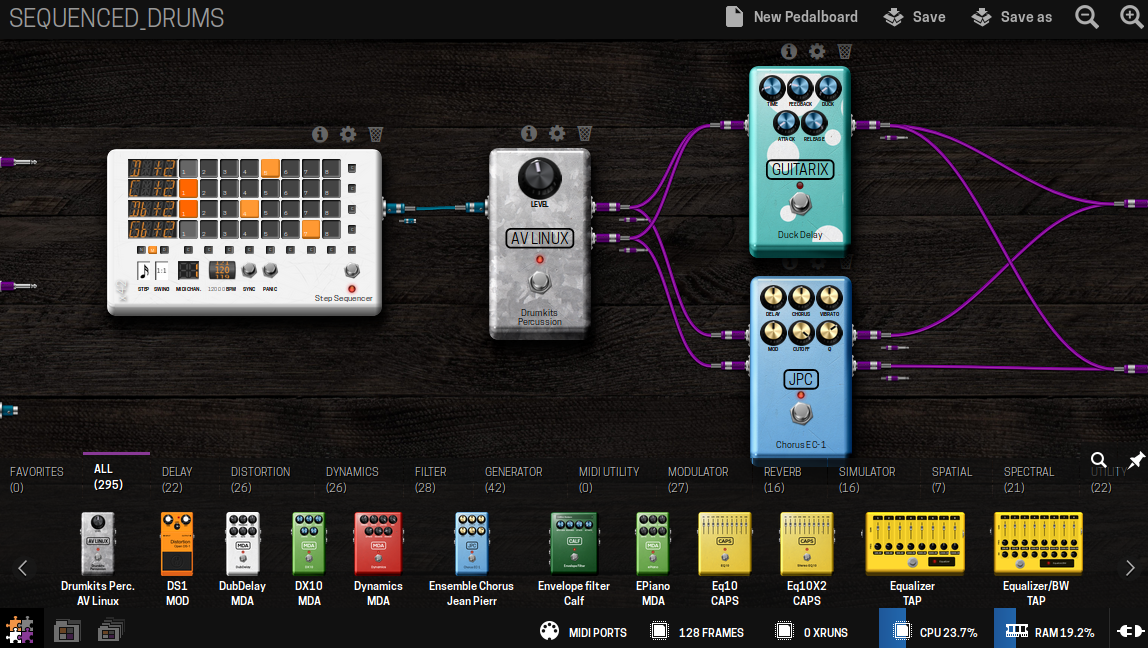
Task: Toggle Step Sequencer Sync switch
Action: point(249,271)
